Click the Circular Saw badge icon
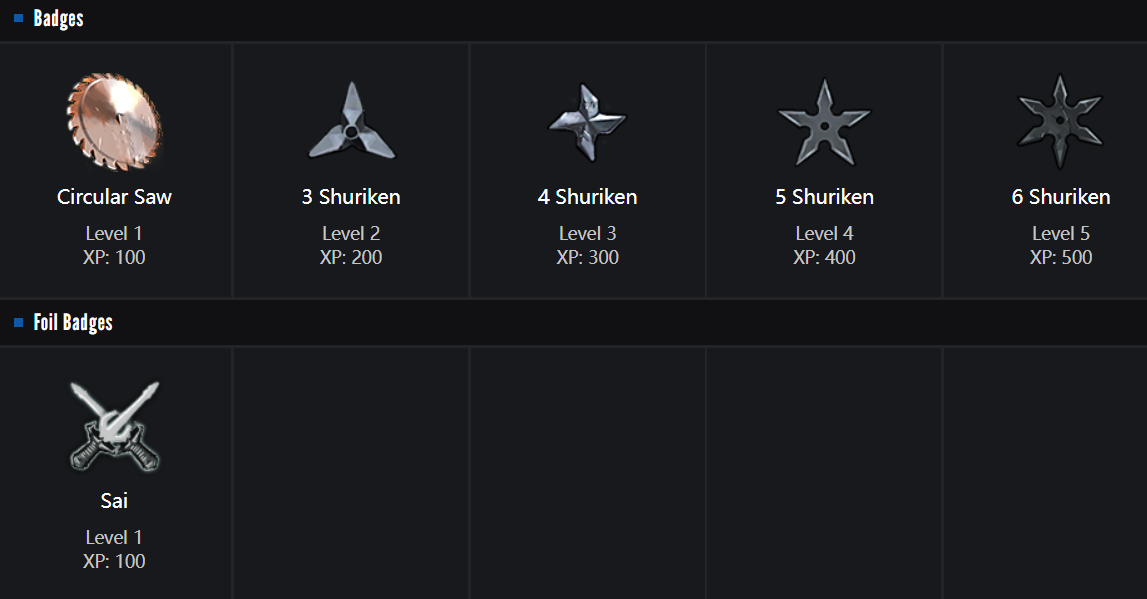Viewport: 1147px width, 599px height. coord(114,122)
